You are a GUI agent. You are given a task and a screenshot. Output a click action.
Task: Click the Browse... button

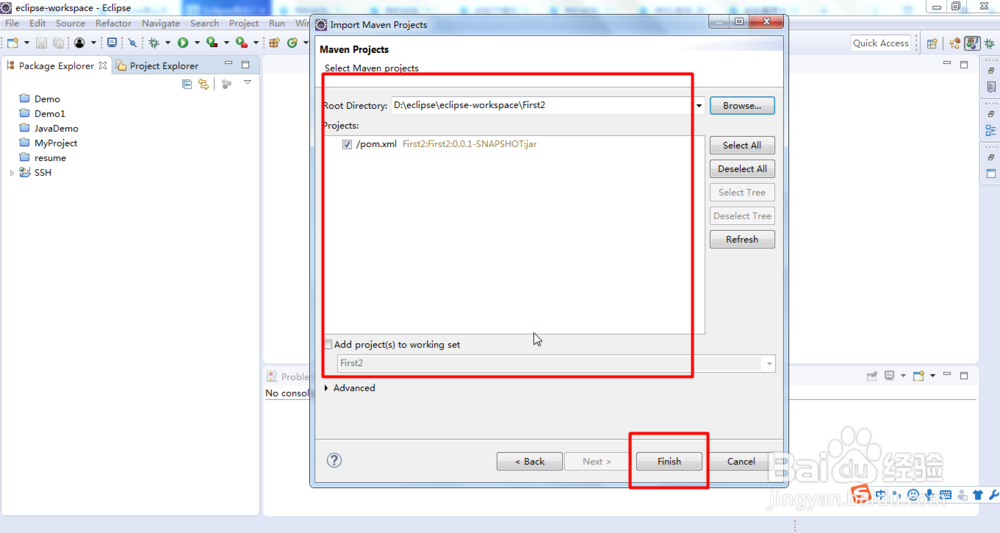(742, 106)
